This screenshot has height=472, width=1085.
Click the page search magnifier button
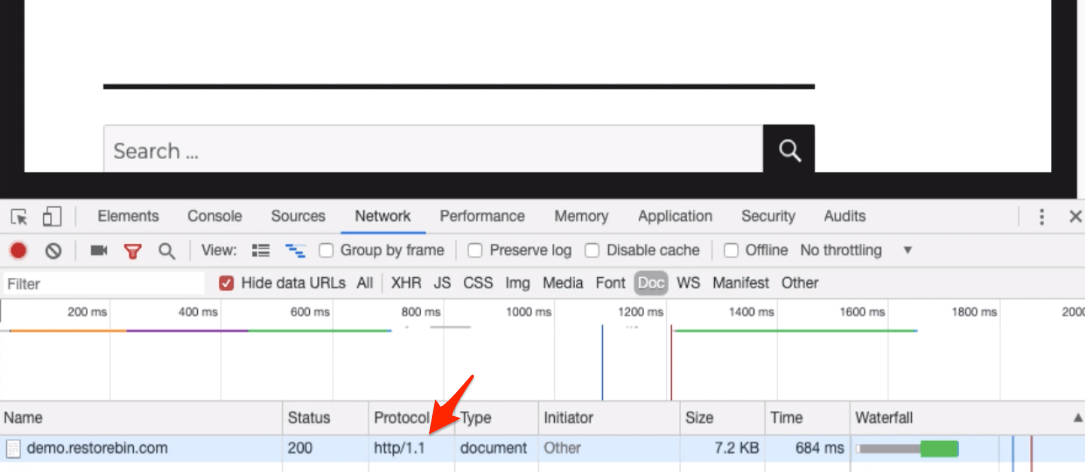click(789, 149)
